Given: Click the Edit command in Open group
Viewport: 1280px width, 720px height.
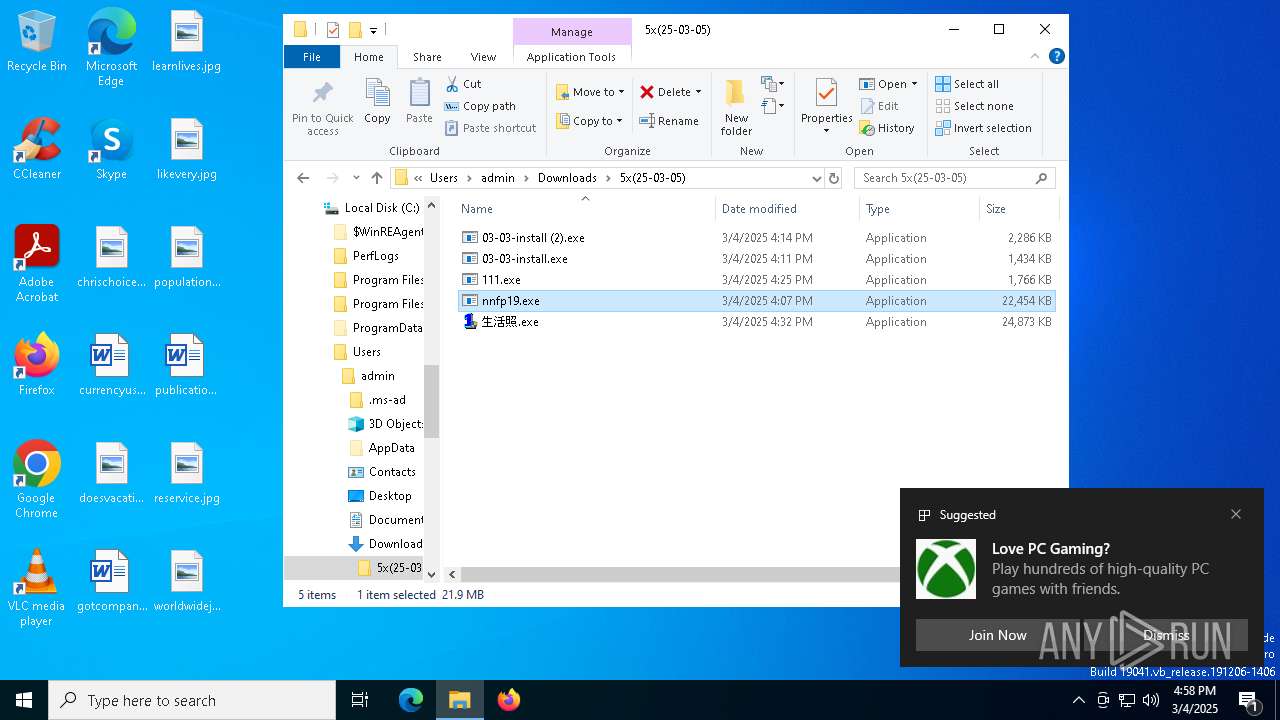Looking at the screenshot, I should (879, 106).
